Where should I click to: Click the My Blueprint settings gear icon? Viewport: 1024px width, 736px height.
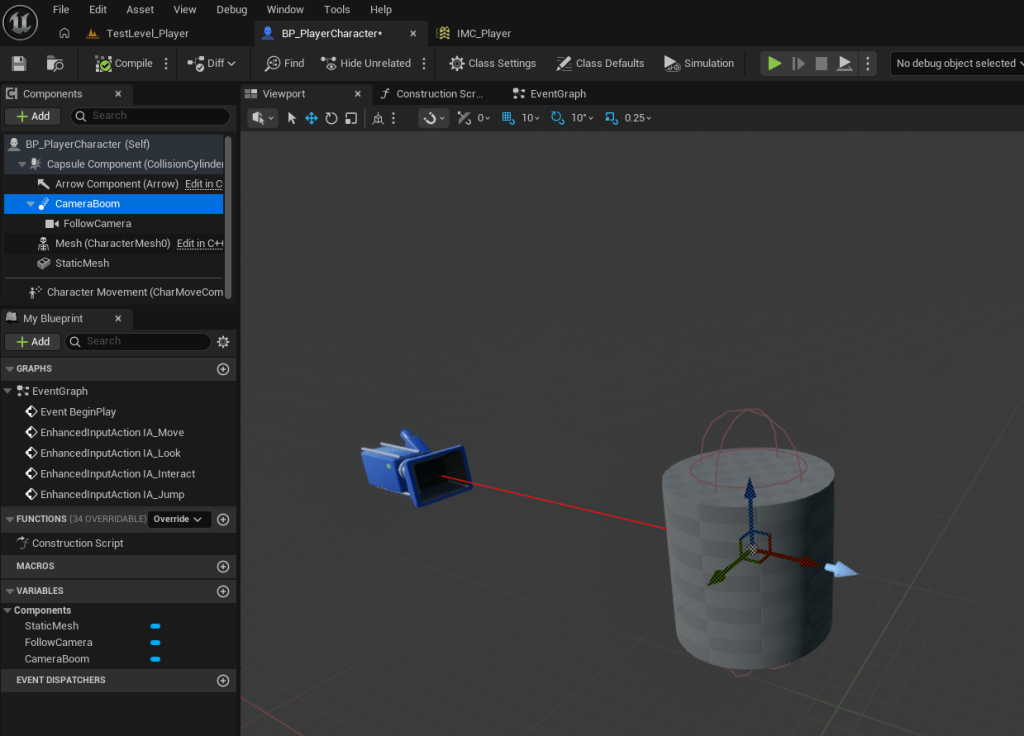(x=223, y=342)
